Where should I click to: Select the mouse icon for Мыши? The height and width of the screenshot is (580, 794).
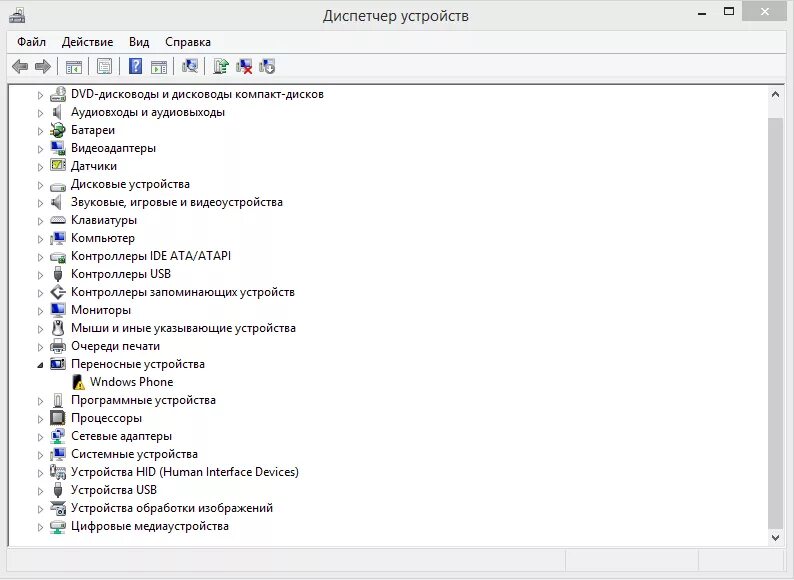coord(58,328)
